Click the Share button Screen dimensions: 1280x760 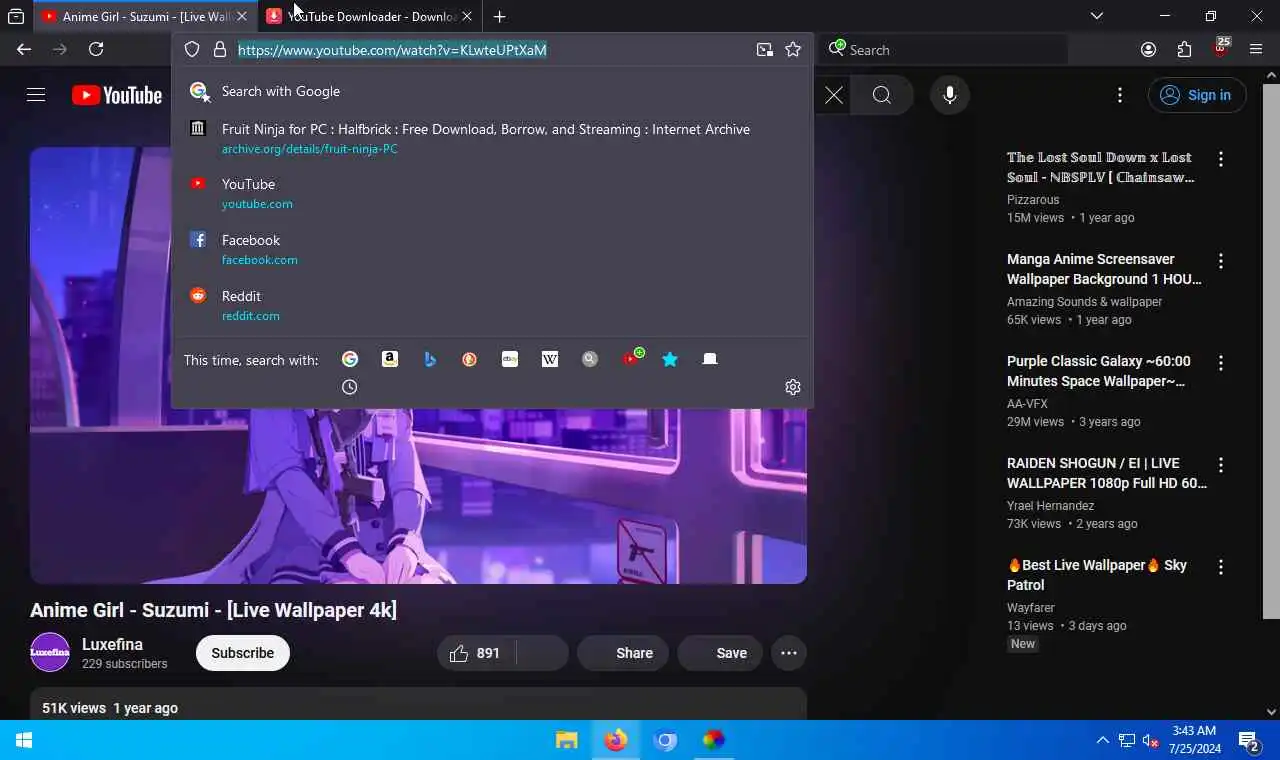[623, 653]
